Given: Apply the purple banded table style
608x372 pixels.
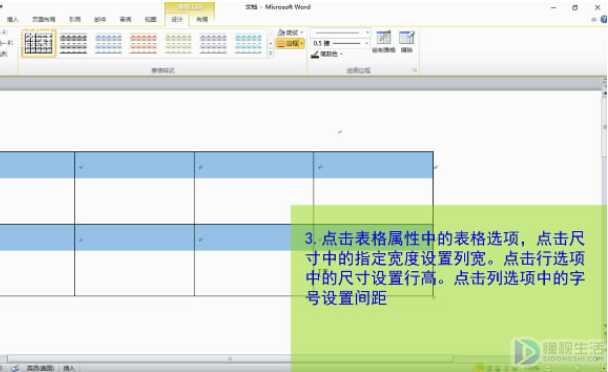Looking at the screenshot, I should (x=213, y=43).
